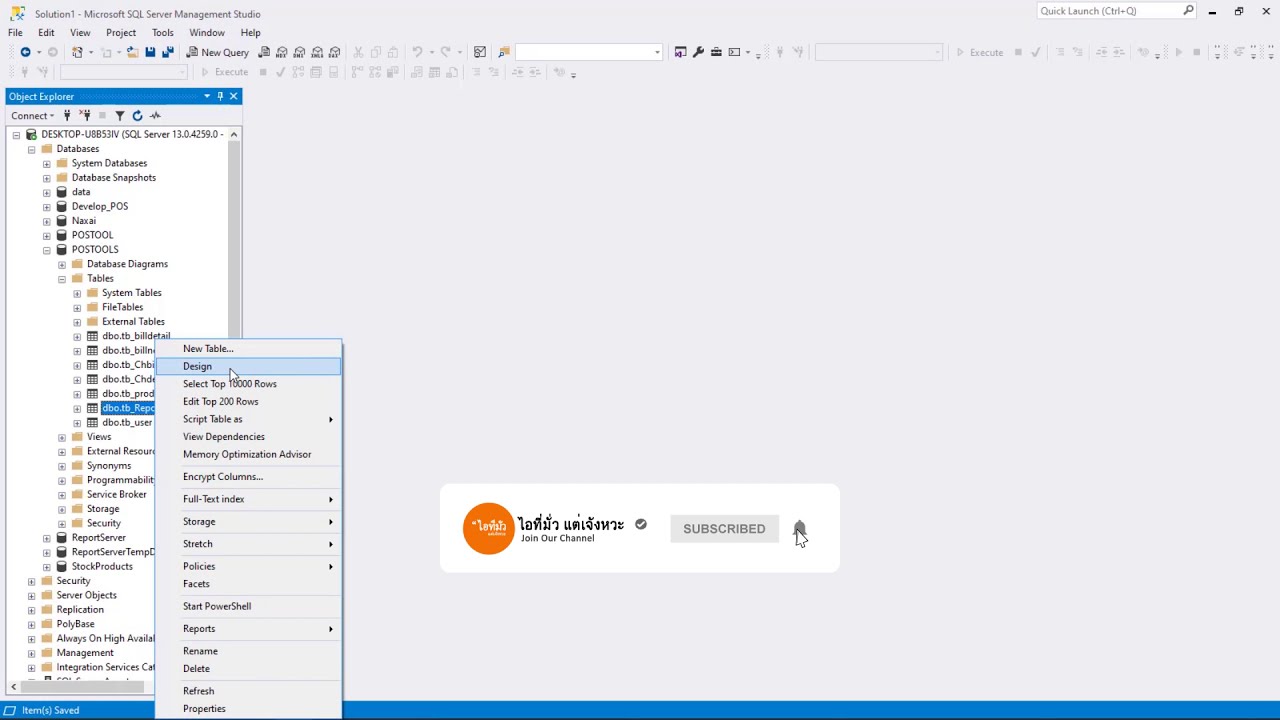1280x720 pixels.
Task: Click the Save All disks icon
Action: click(167, 52)
